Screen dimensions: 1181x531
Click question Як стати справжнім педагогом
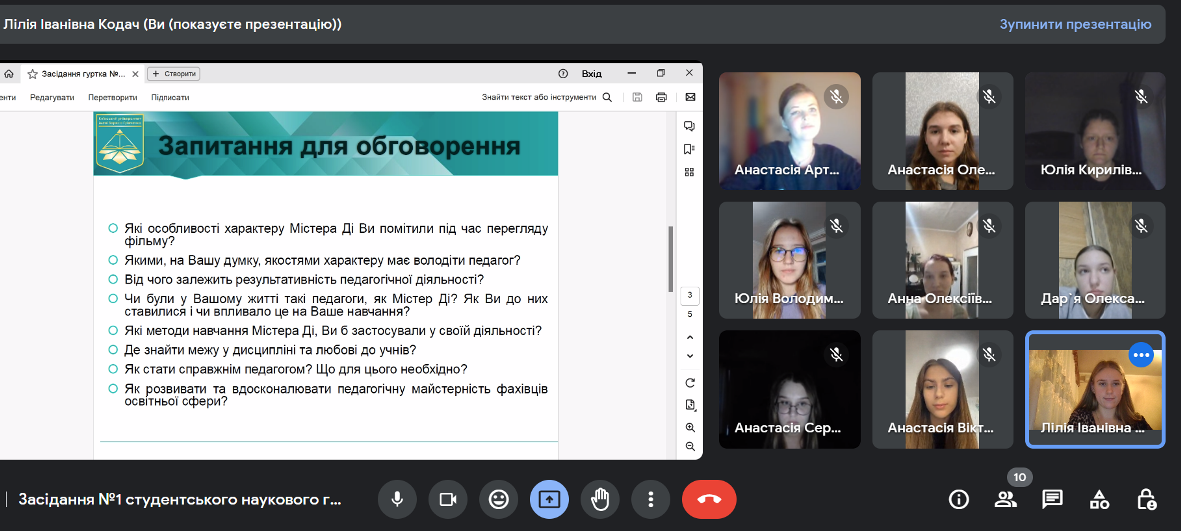296,370
